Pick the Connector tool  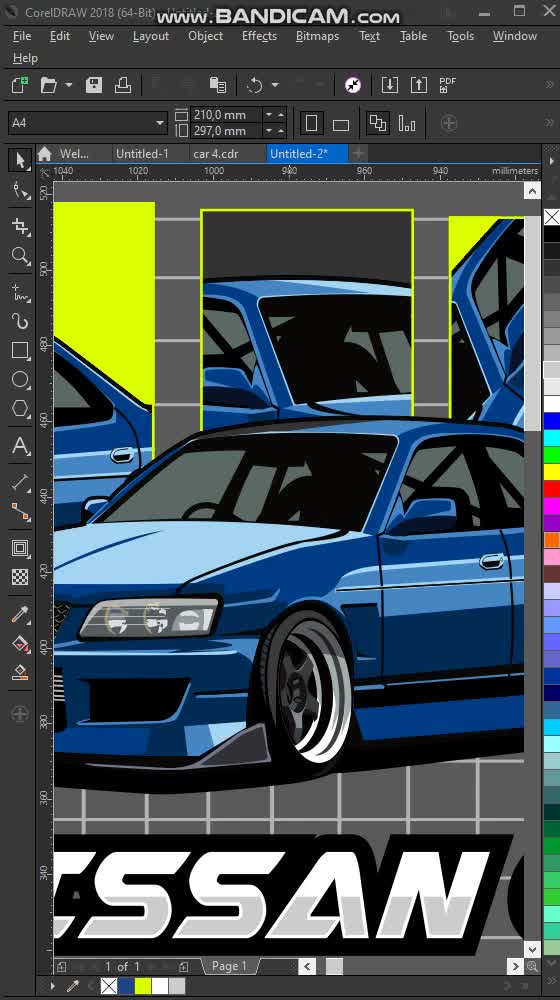pyautogui.click(x=20, y=511)
